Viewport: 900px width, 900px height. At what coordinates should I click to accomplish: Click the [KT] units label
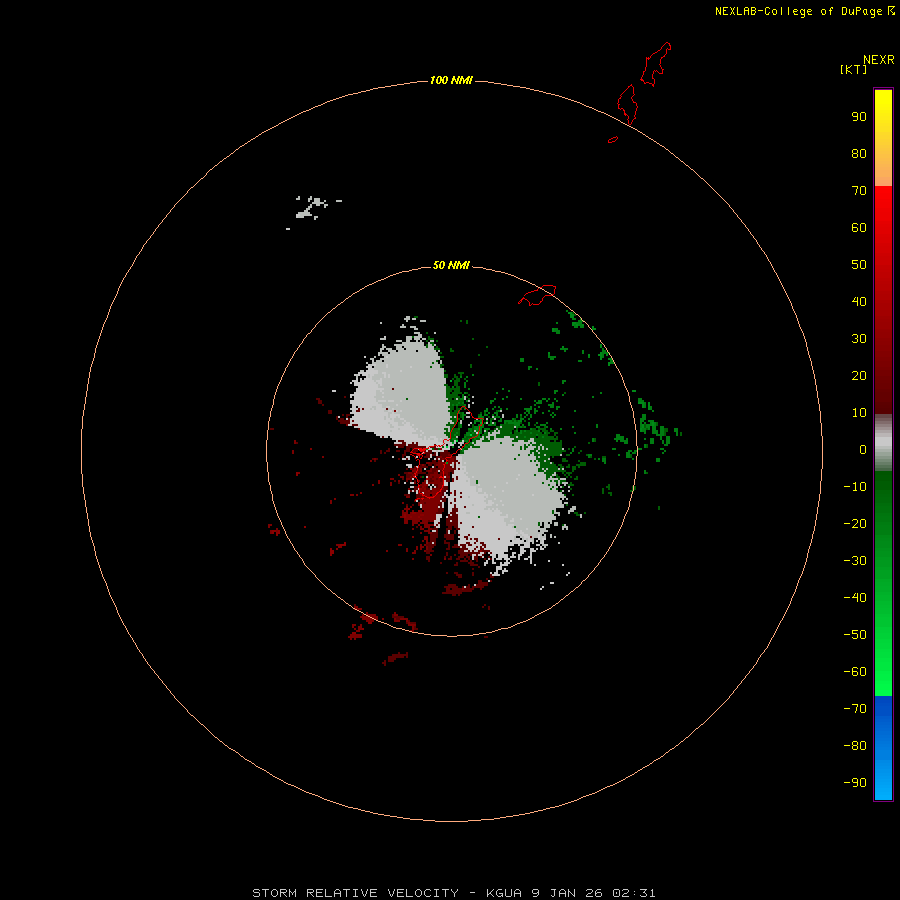[x=854, y=69]
